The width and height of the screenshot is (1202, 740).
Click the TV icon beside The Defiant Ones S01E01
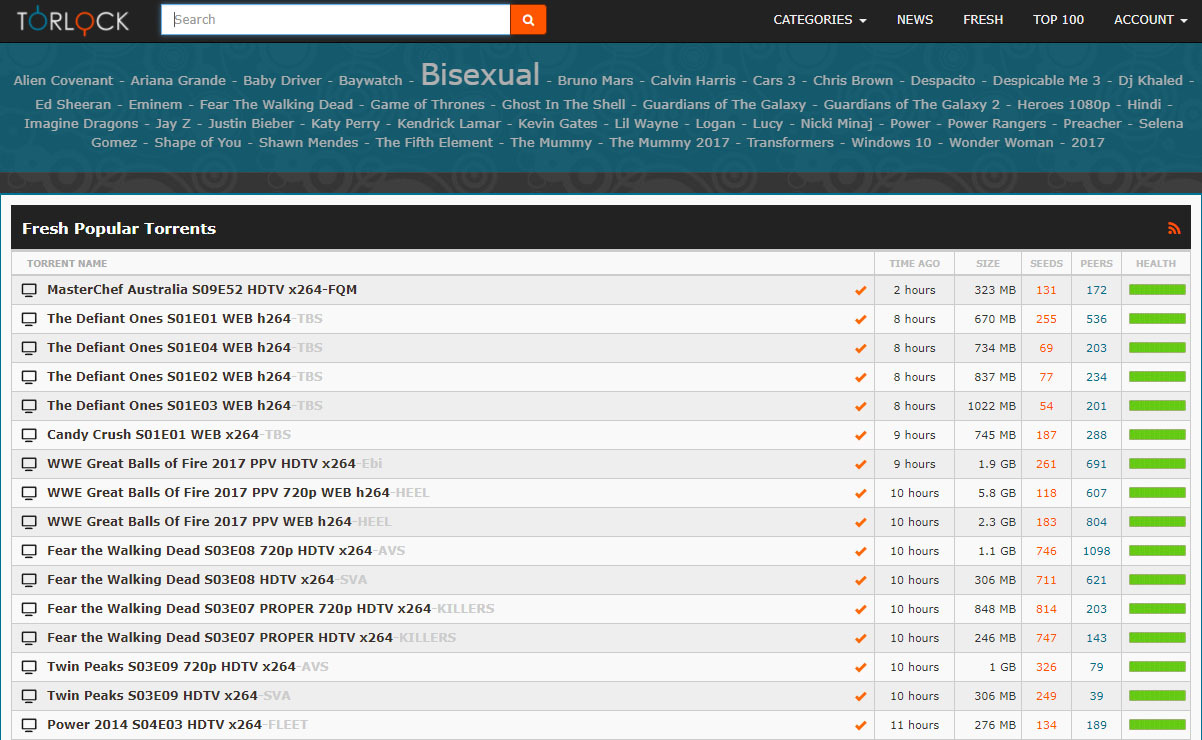click(x=29, y=319)
